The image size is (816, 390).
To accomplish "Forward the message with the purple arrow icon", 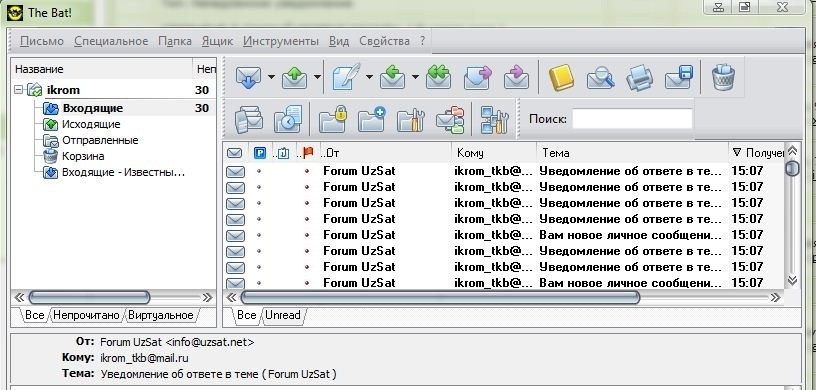I will tap(478, 77).
